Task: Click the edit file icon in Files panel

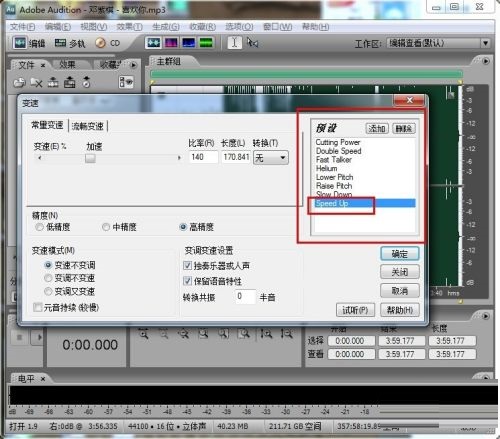Action: pyautogui.click(x=69, y=82)
